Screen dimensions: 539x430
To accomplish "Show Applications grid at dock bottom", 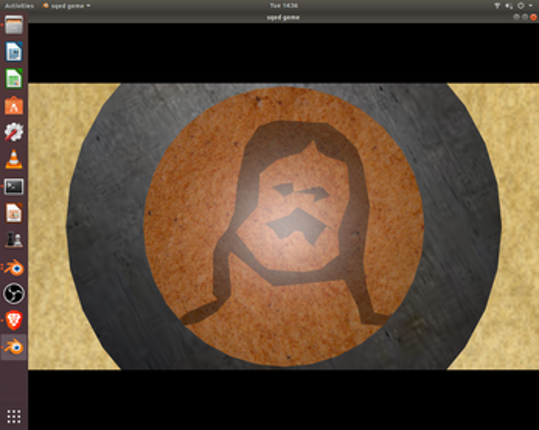I will 14,416.
